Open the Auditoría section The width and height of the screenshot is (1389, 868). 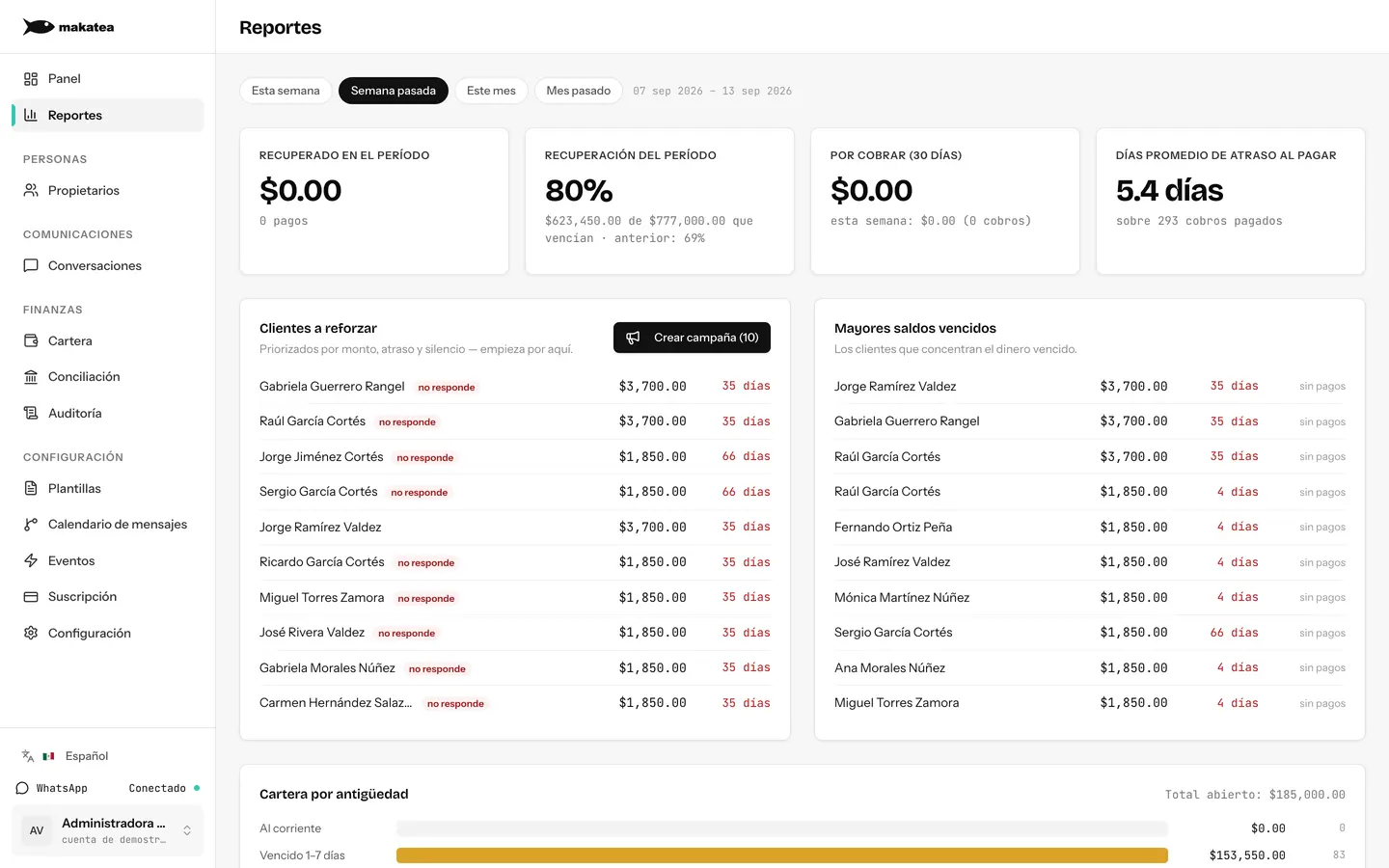[108, 413]
